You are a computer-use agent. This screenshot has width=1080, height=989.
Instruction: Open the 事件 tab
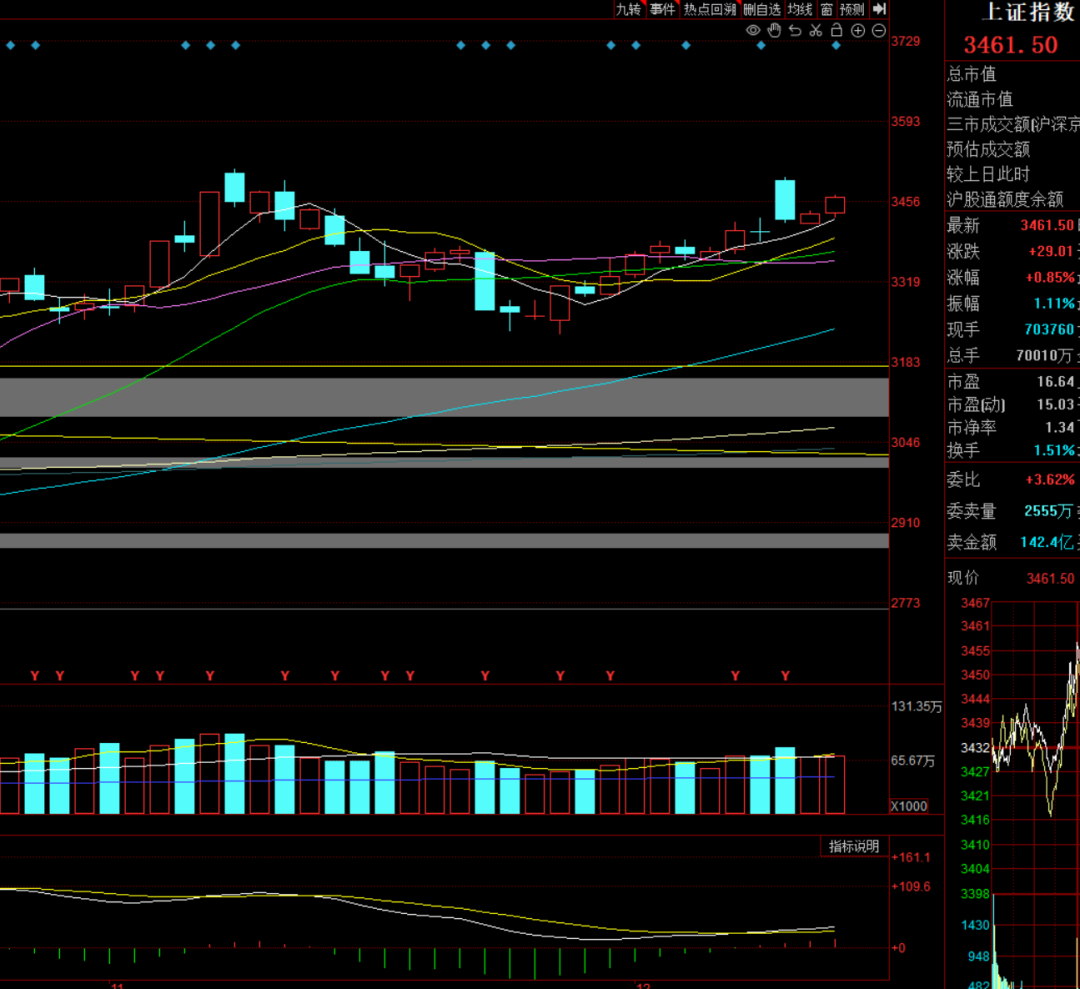663,9
